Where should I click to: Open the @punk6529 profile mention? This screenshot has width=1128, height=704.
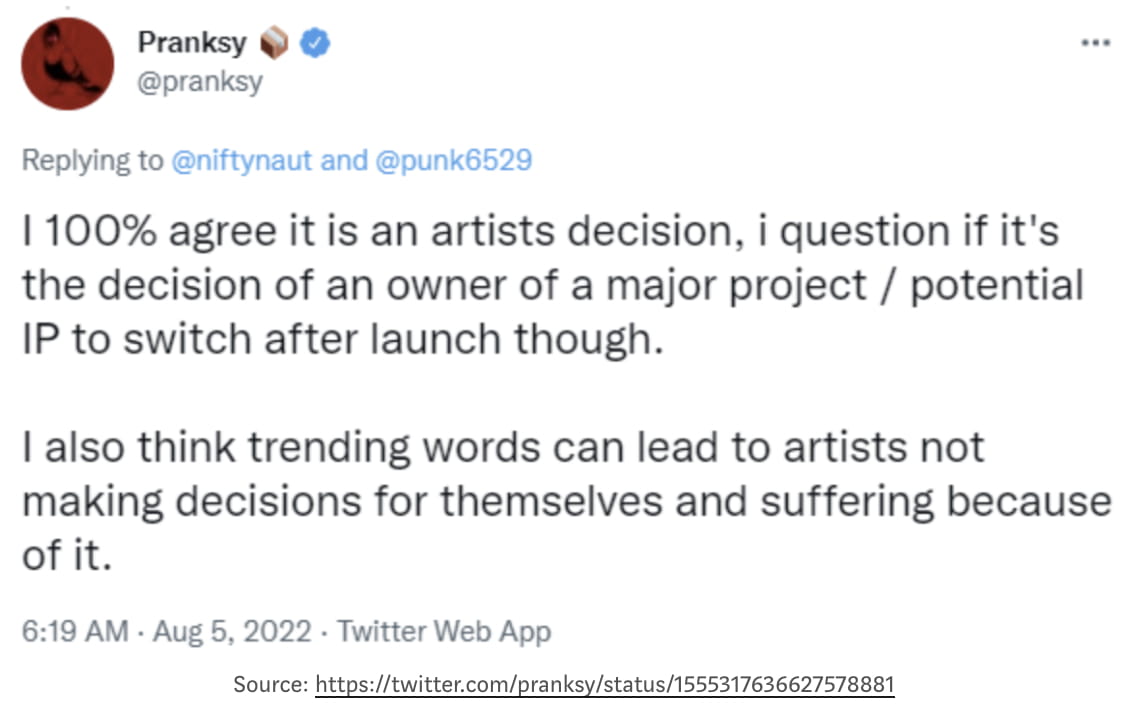(453, 160)
